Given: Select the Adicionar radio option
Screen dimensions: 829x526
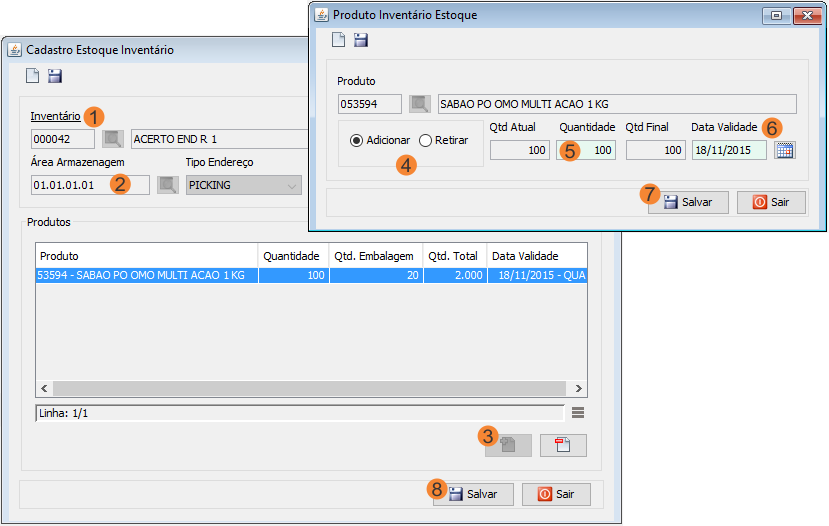Looking at the screenshot, I should point(357,141).
